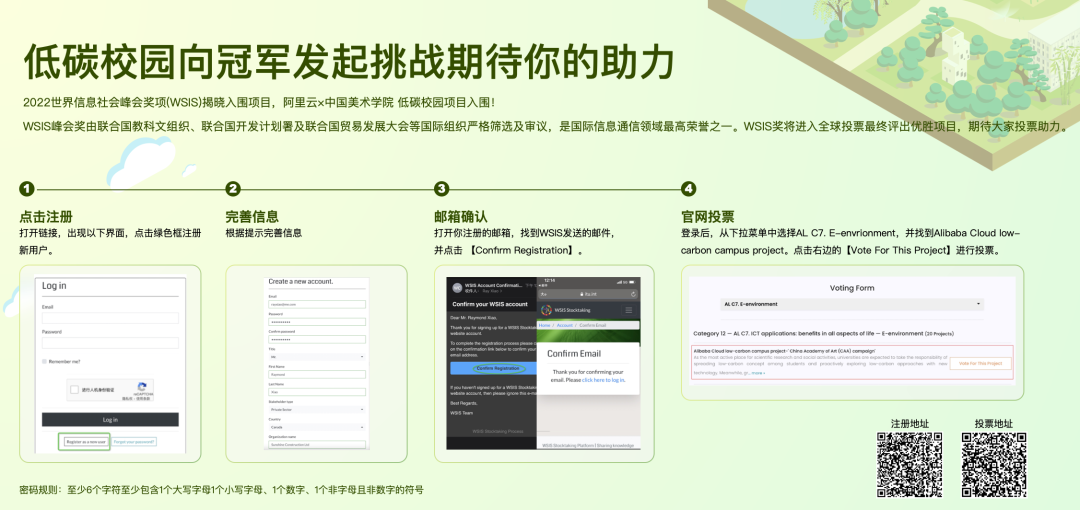Click the Organization name field

[317, 445]
